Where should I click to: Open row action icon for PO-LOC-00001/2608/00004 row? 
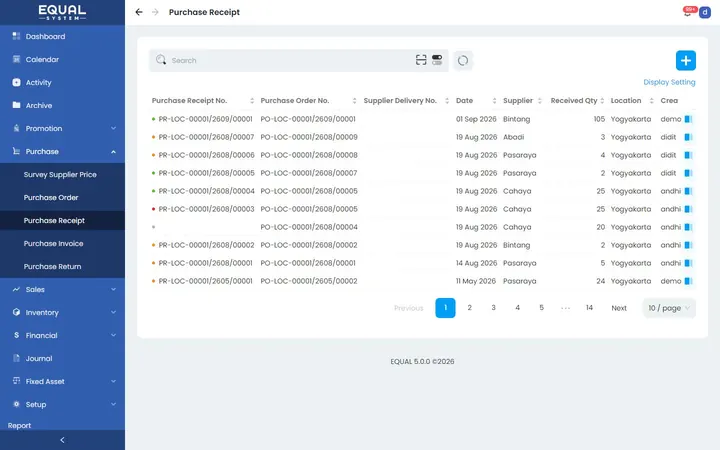[688, 227]
